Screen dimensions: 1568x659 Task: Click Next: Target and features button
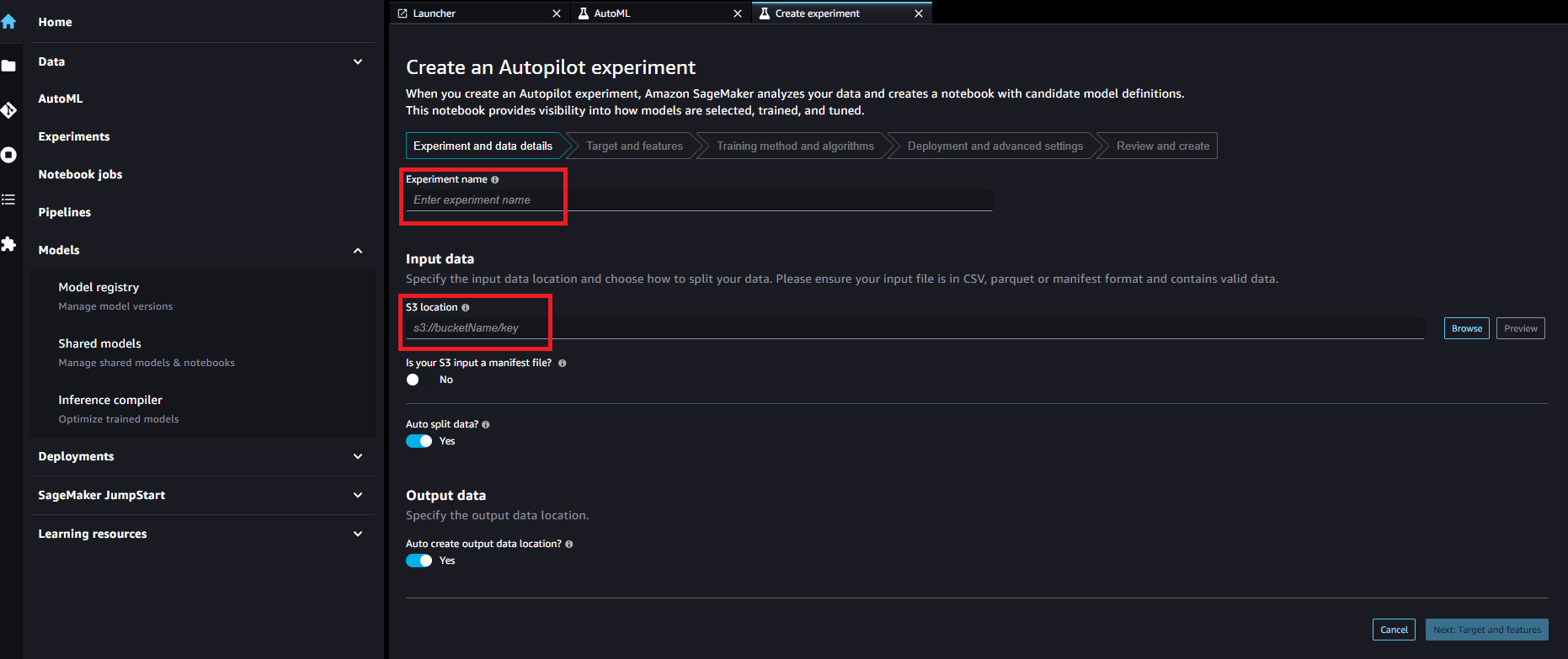tap(1487, 630)
